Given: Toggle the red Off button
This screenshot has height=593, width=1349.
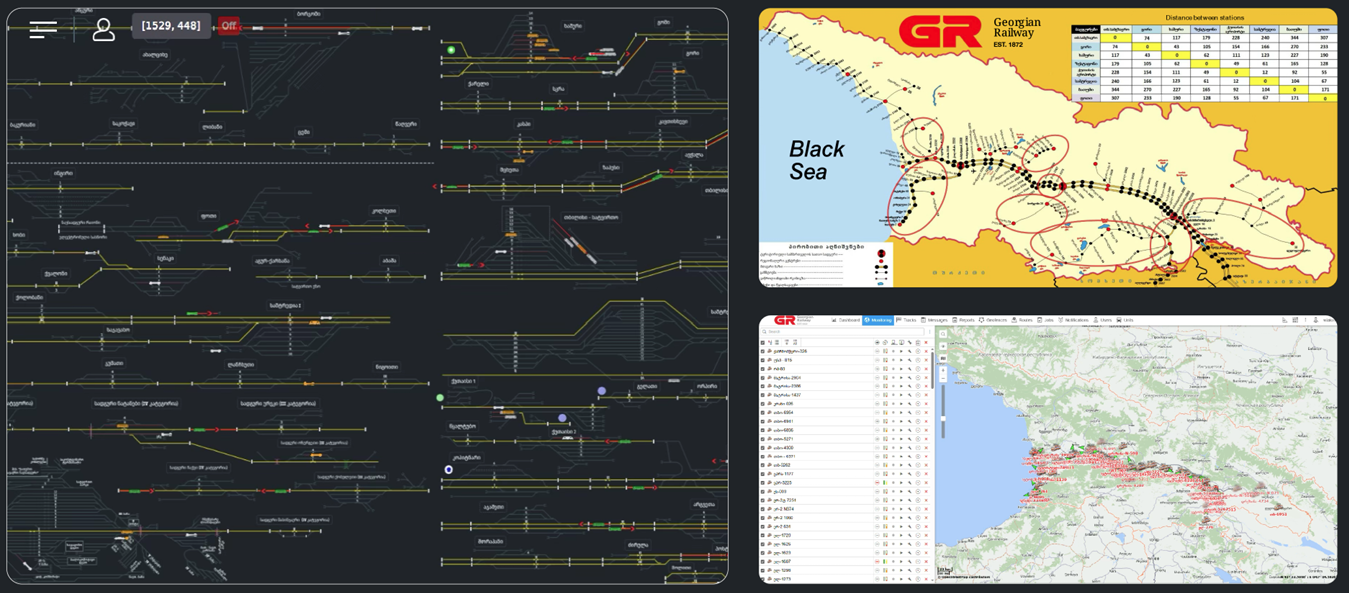Looking at the screenshot, I should pos(229,26).
